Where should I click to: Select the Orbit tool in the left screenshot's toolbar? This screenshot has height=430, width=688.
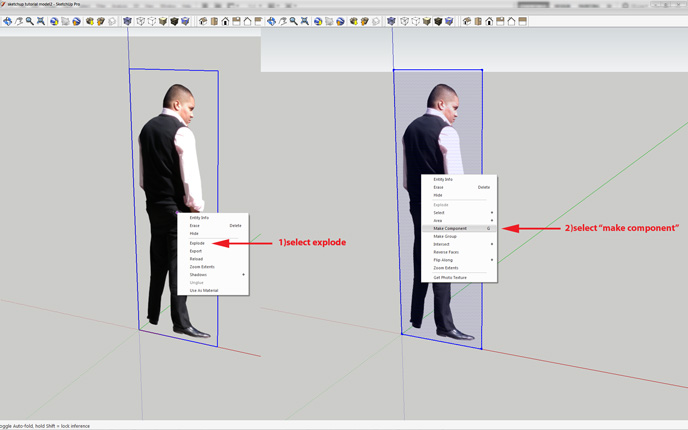(7, 21)
